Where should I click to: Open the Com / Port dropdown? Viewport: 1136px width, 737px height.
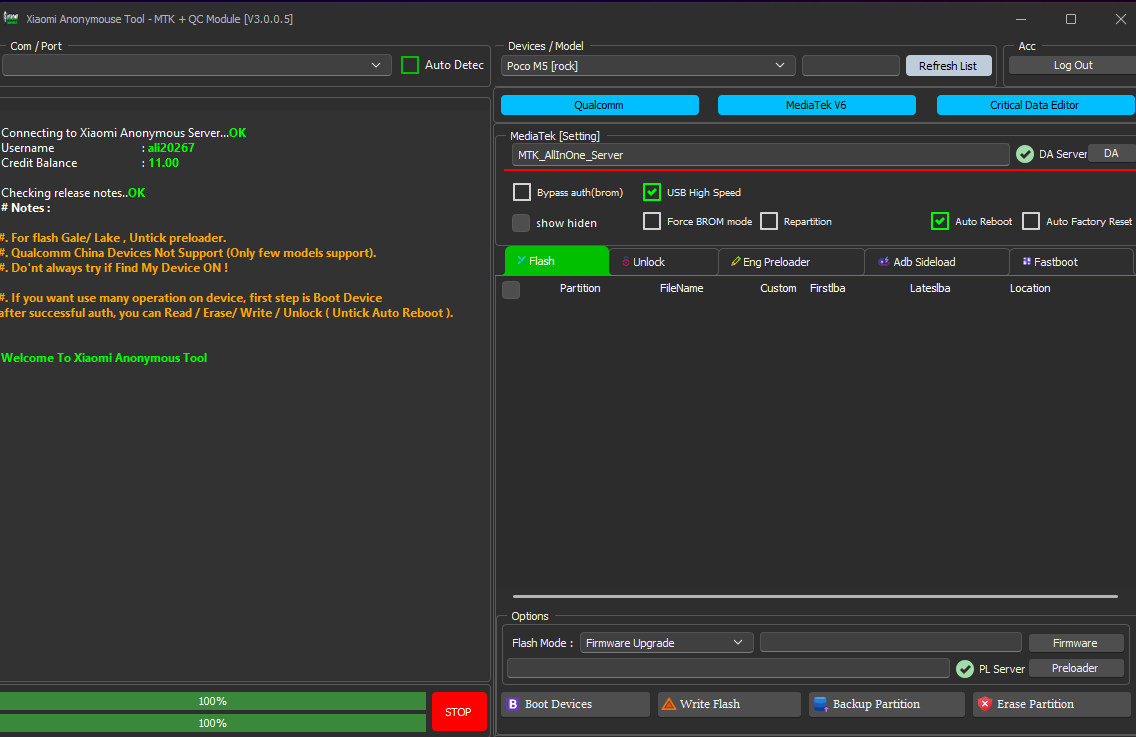click(x=197, y=65)
